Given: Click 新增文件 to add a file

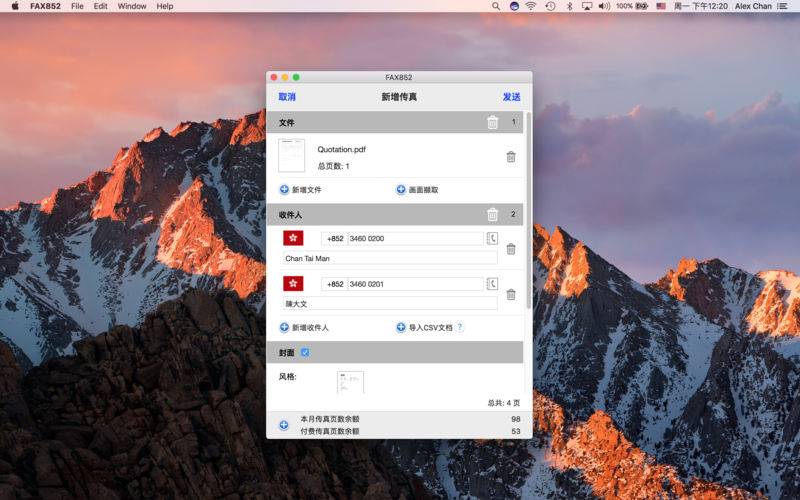Looking at the screenshot, I should [x=300, y=189].
